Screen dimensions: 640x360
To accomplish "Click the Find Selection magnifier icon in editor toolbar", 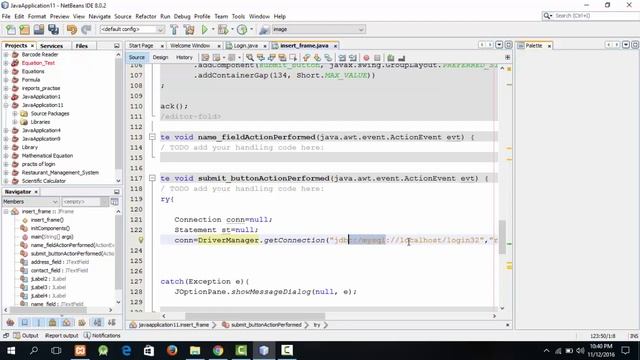I will tap(249, 58).
